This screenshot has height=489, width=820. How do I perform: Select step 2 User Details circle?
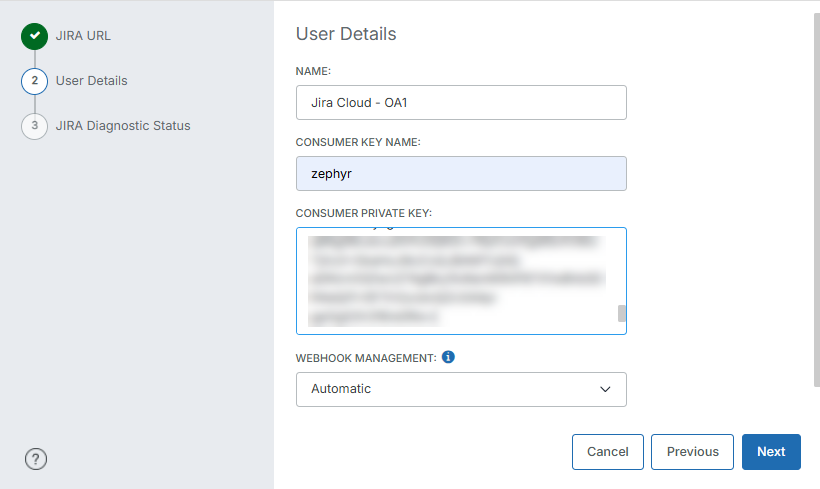(35, 81)
